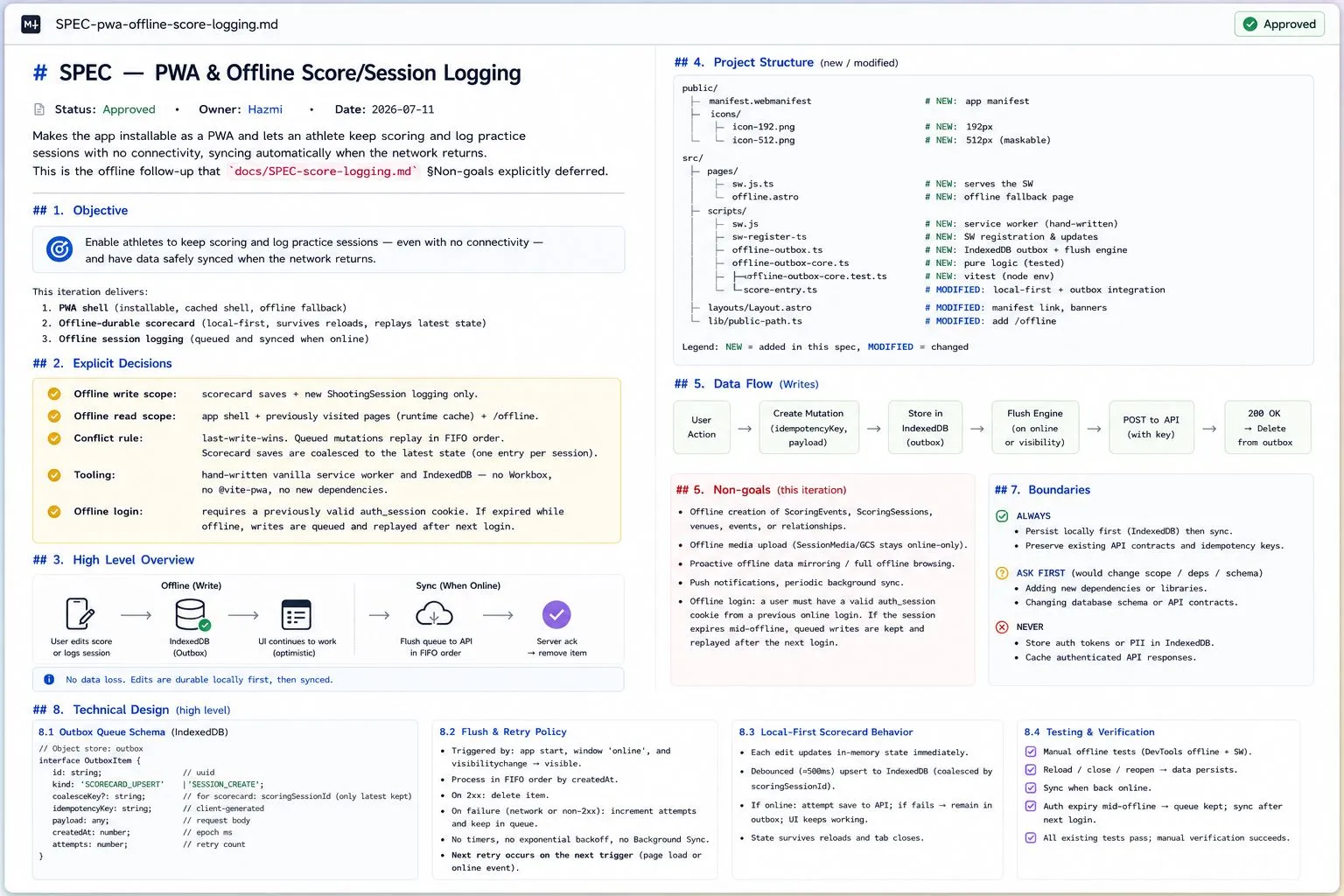1344x896 pixels.
Task: Click checkmark beside Offline login
Action: coord(54,511)
